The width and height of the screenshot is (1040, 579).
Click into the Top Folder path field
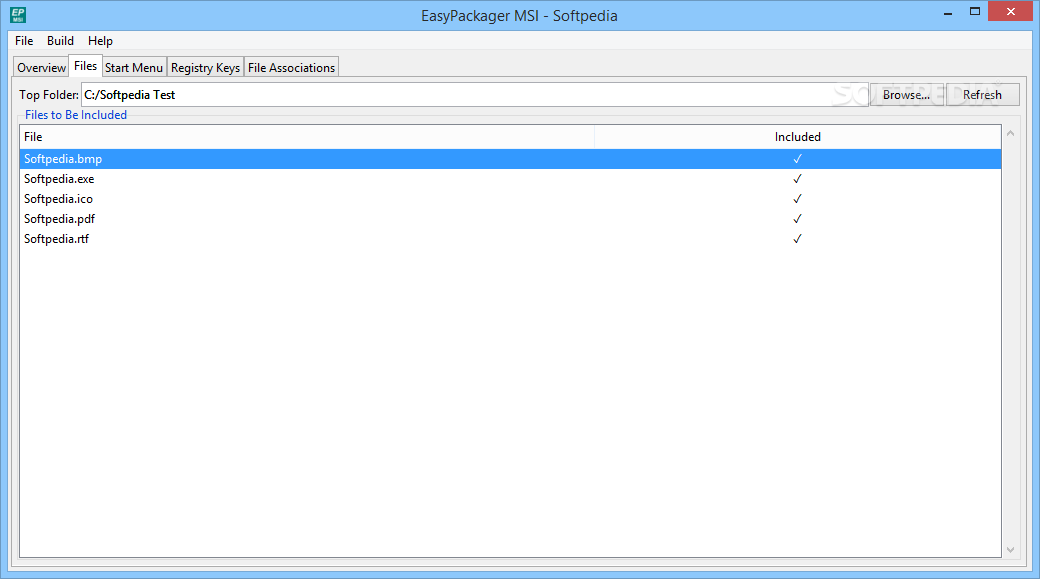click(x=474, y=95)
